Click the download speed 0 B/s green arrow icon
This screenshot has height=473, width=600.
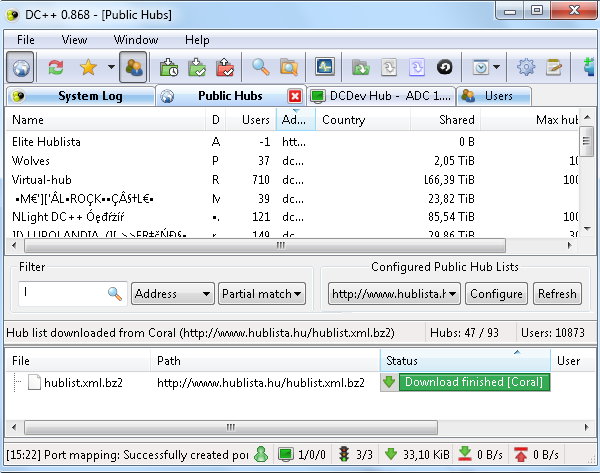pyautogui.click(x=465, y=454)
